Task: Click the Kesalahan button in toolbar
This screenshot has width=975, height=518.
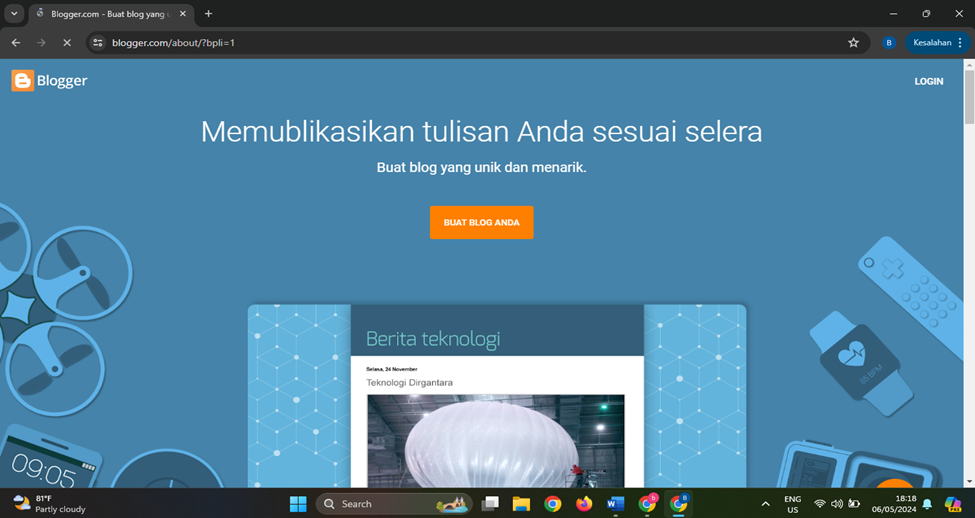Action: pyautogui.click(x=932, y=43)
